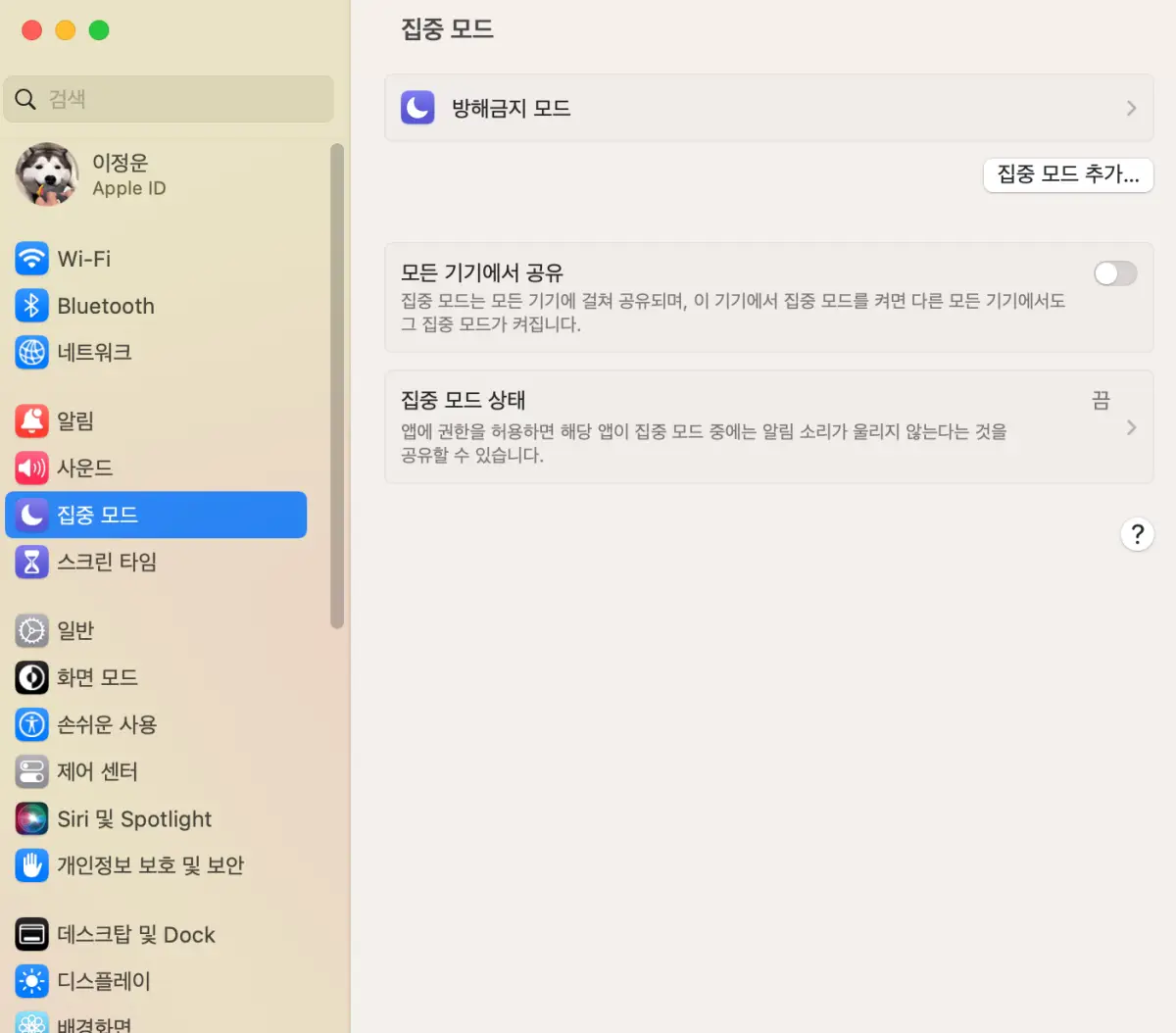Select 화면 모드 in the sidebar
Viewport: 1176px width, 1033px height.
tap(30, 677)
